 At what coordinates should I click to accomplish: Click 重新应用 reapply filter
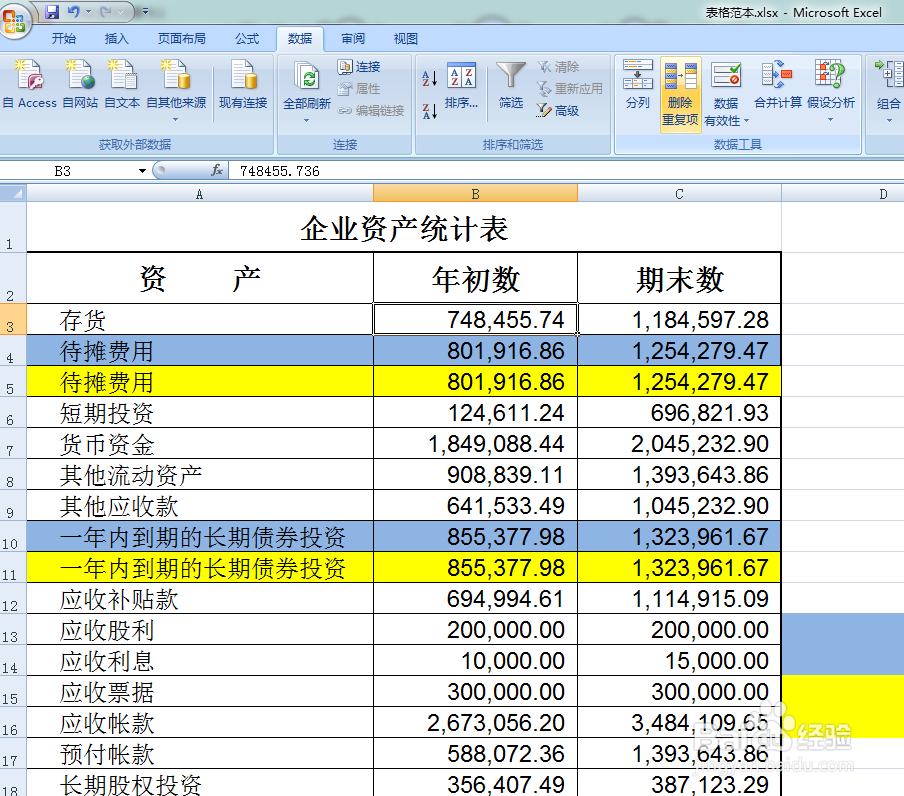point(570,89)
